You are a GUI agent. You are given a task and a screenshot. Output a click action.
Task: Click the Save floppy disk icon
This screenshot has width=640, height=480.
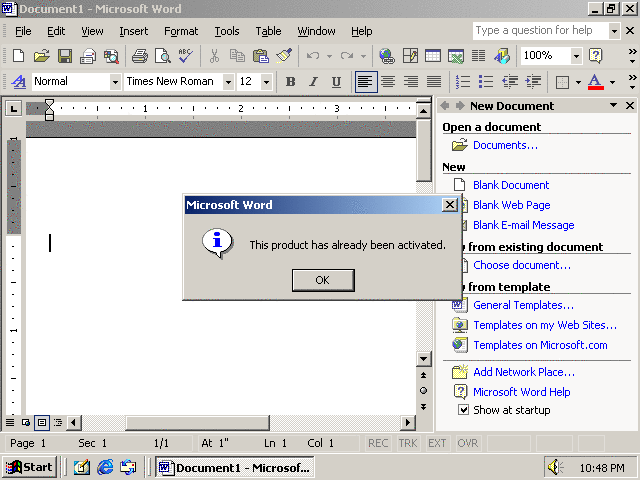(x=64, y=56)
